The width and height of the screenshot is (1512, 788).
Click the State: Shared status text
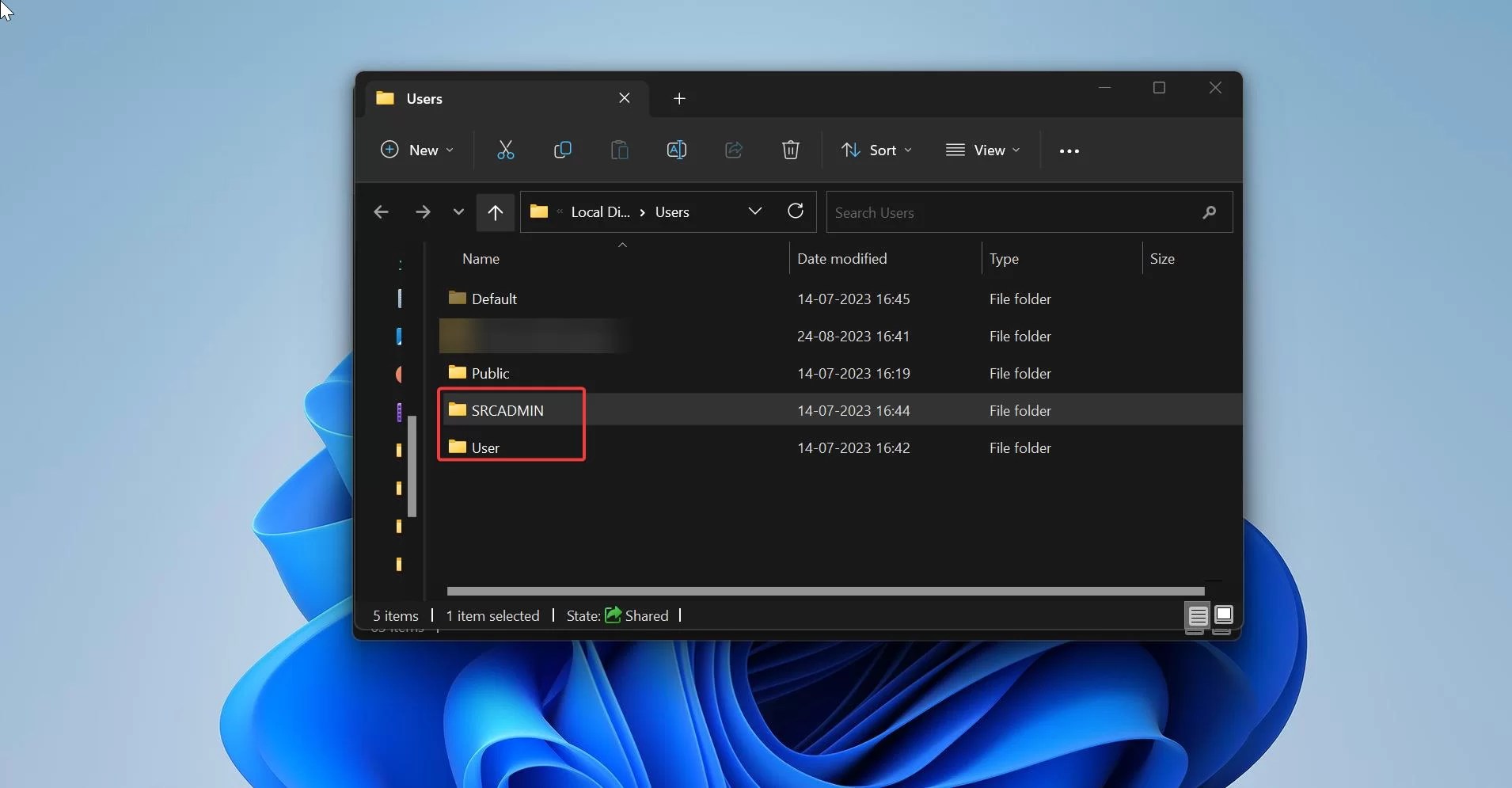[x=617, y=615]
